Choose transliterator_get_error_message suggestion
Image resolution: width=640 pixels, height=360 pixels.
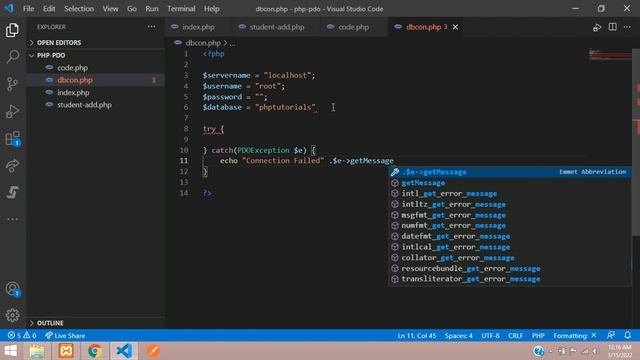[x=510, y=279]
